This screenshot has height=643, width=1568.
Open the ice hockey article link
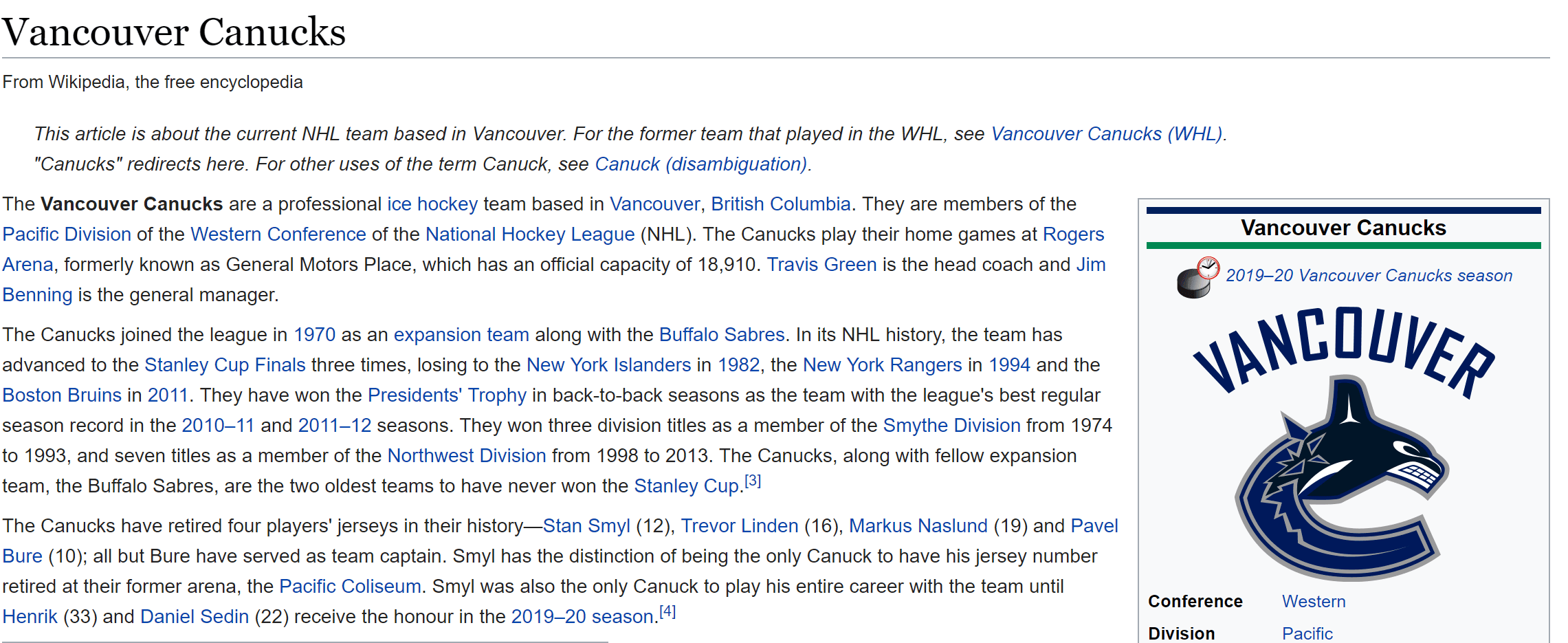pyautogui.click(x=432, y=204)
